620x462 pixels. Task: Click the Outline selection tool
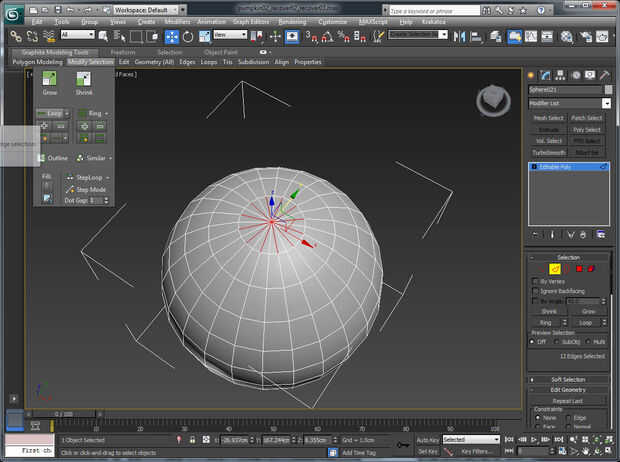[57, 158]
